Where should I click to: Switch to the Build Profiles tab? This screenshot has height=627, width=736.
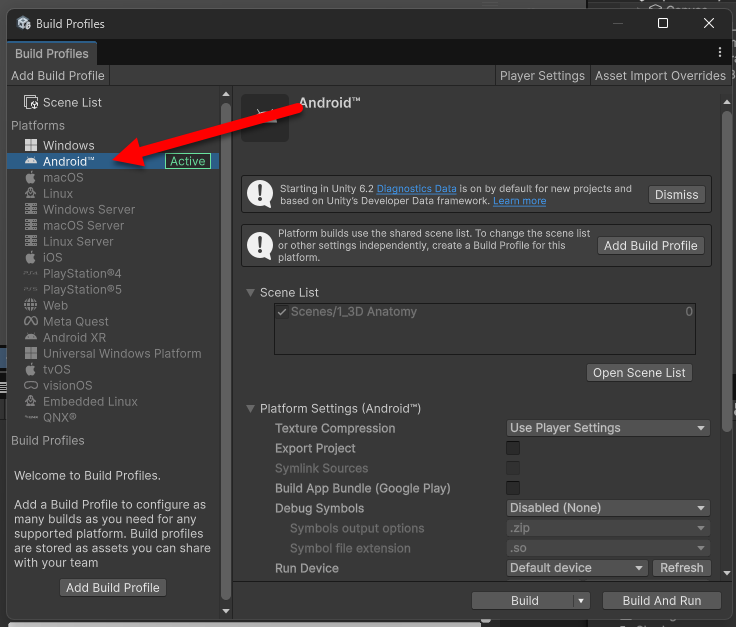(x=52, y=54)
